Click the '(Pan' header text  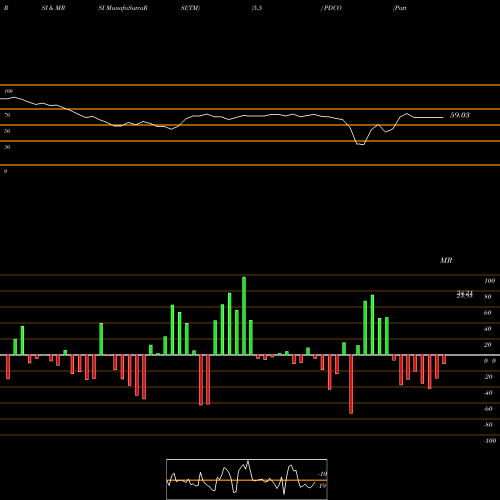400,8
